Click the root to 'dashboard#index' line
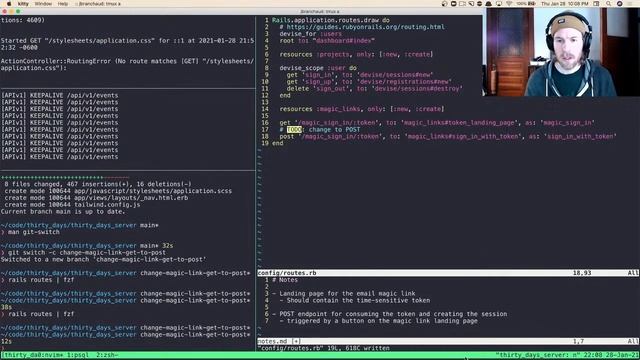Viewport: 640px width, 360px height. [327, 41]
